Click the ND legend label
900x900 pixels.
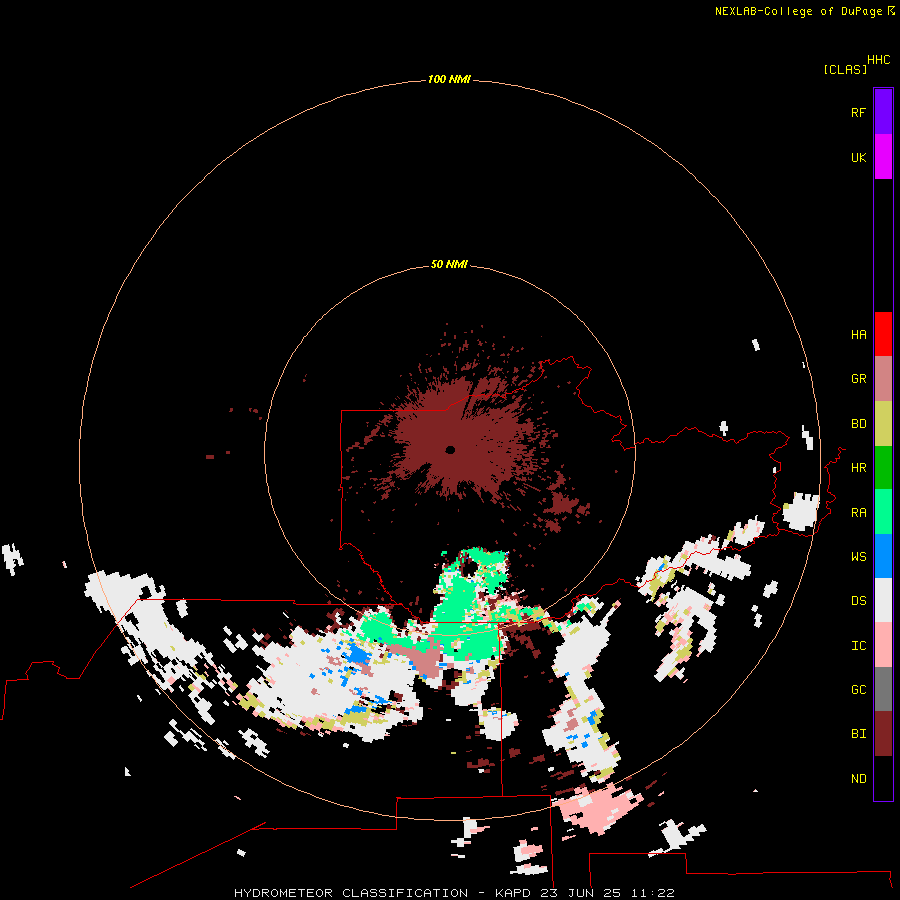pos(858,779)
